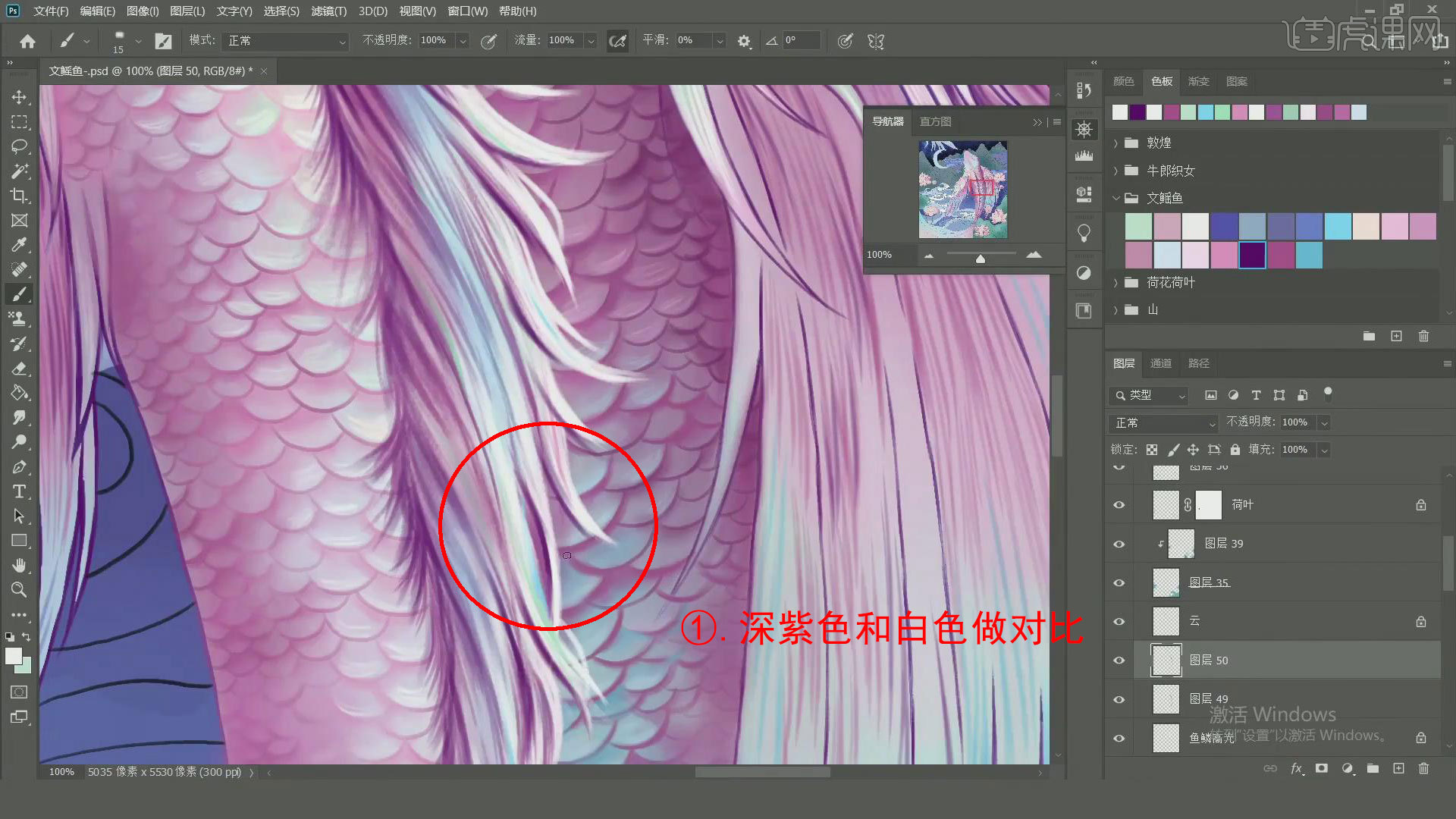Select the Pen tool
The image size is (1456, 819).
point(19,466)
